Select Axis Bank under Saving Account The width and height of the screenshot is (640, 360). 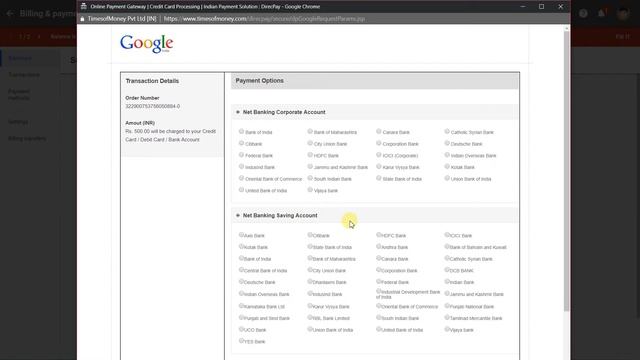(241, 235)
